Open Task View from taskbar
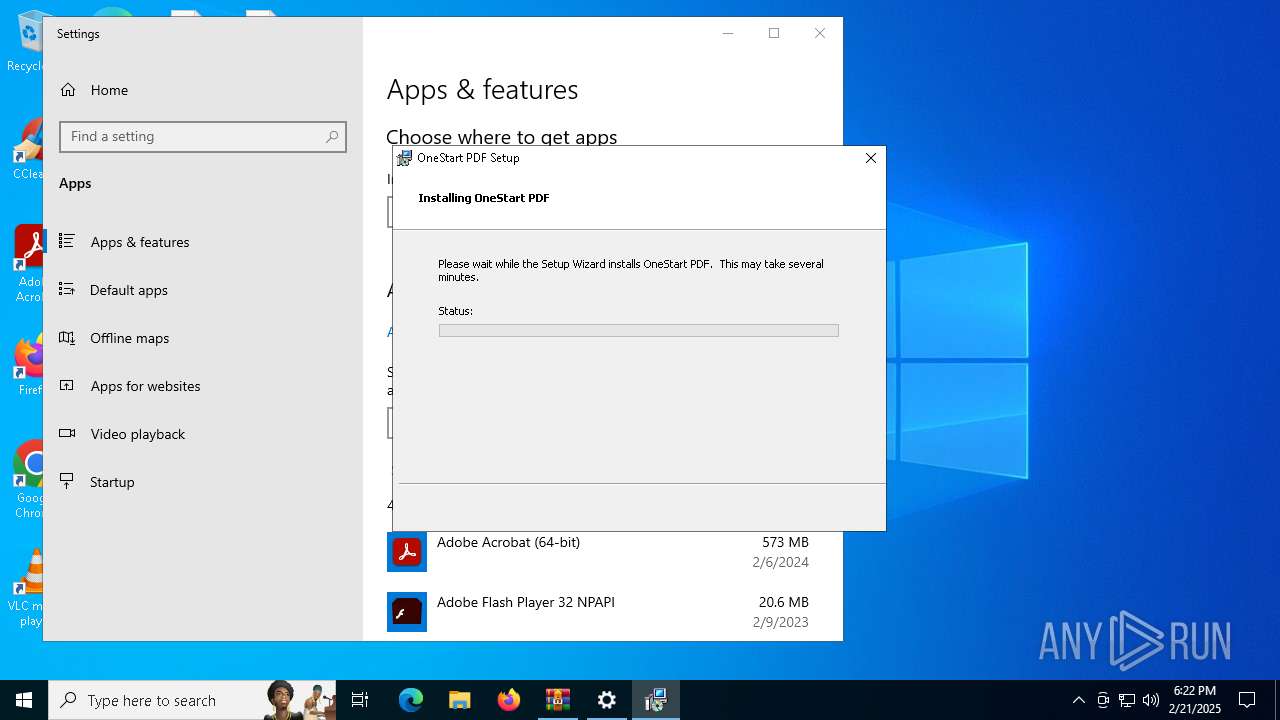The height and width of the screenshot is (720, 1280). pos(360,700)
